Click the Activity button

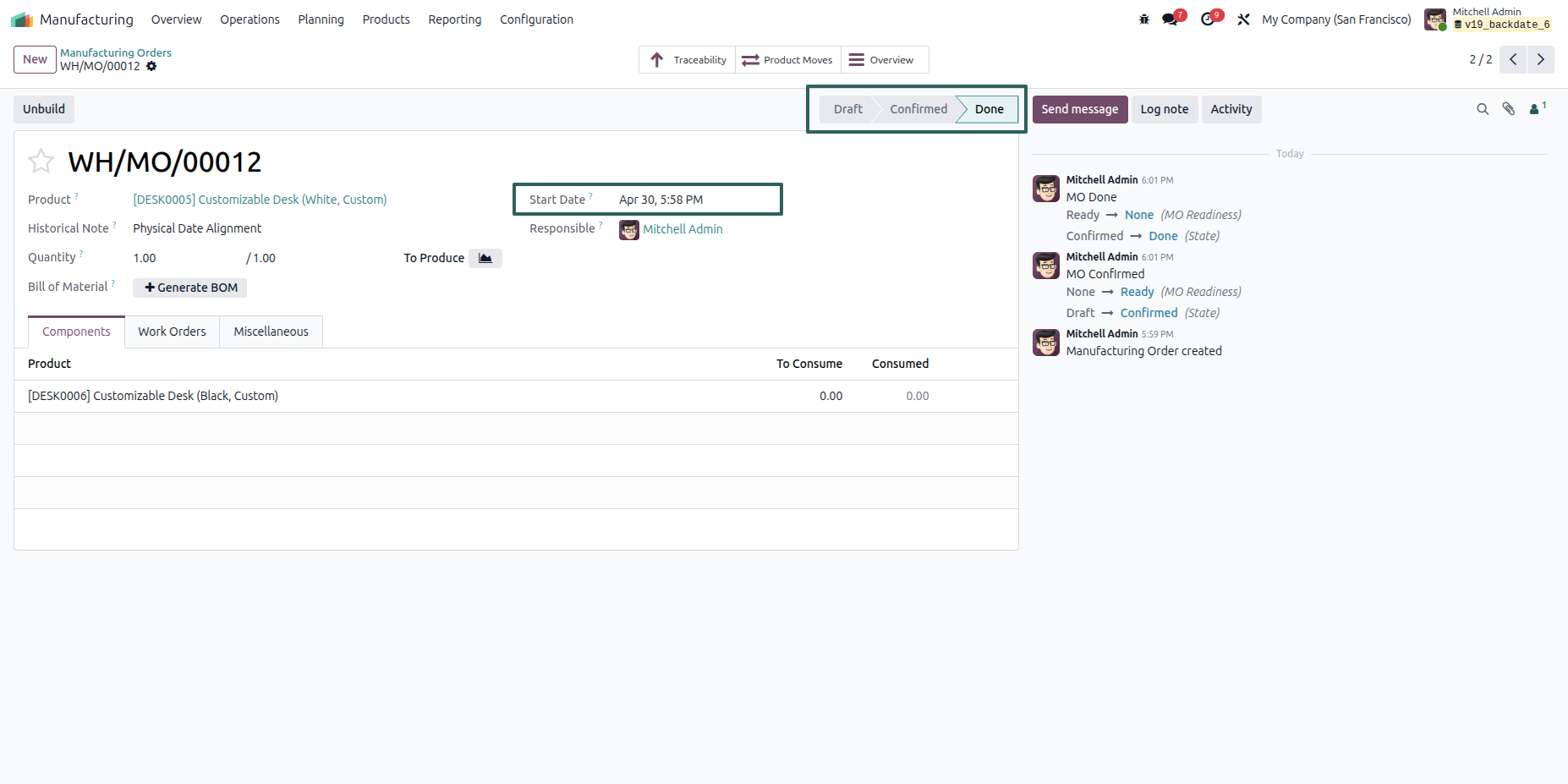pyautogui.click(x=1231, y=109)
